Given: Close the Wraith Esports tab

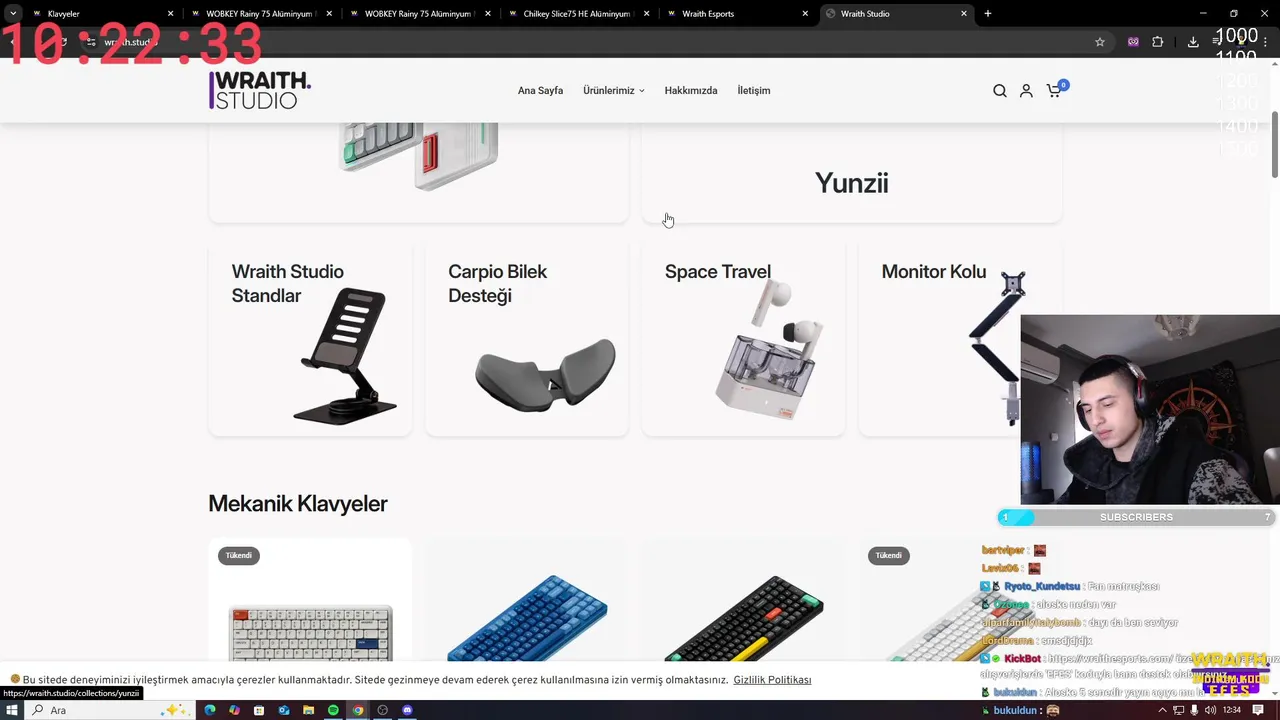Looking at the screenshot, I should tap(805, 14).
